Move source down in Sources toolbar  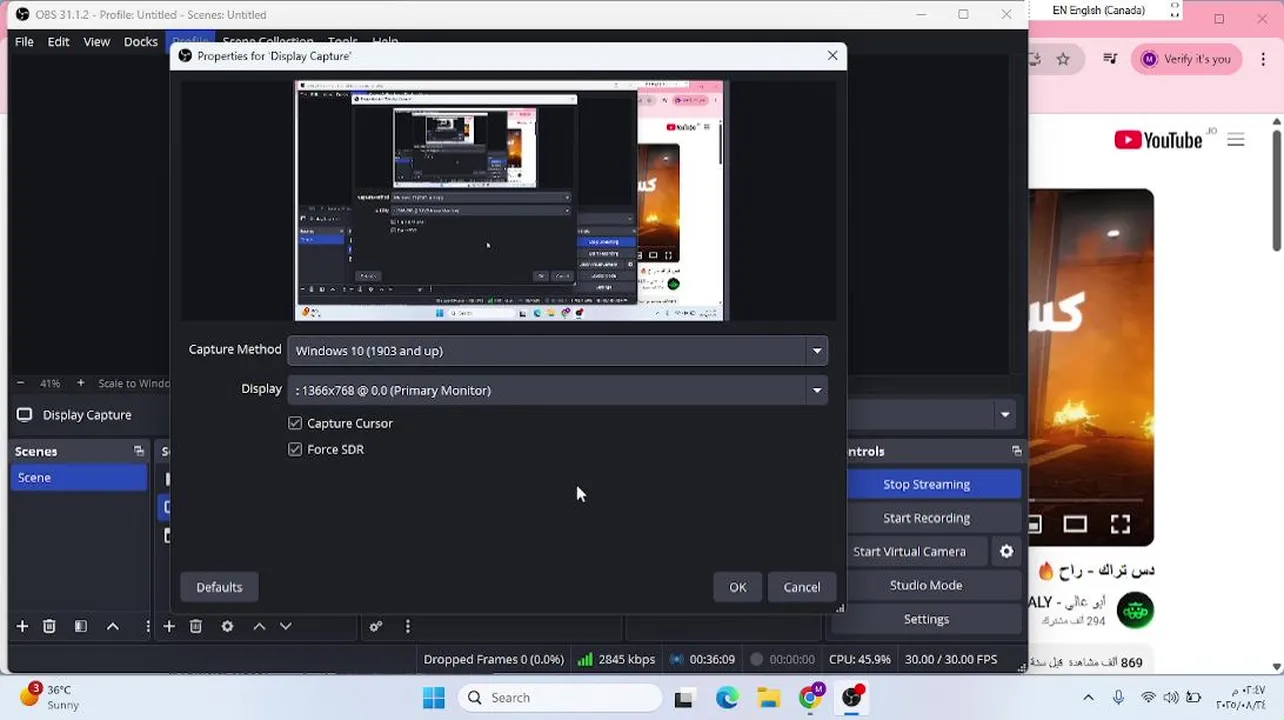click(x=286, y=626)
